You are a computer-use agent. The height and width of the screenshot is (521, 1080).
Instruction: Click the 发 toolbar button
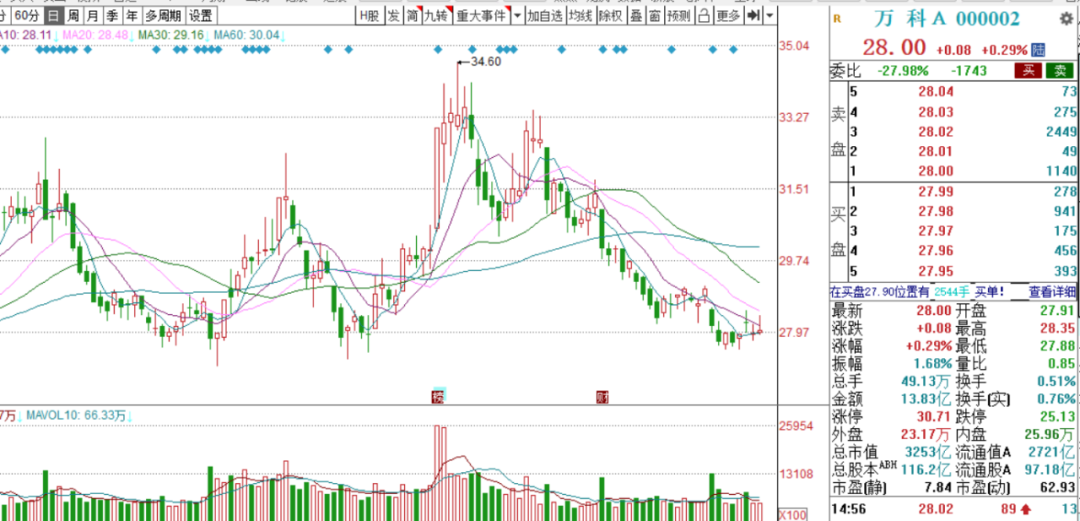(393, 15)
